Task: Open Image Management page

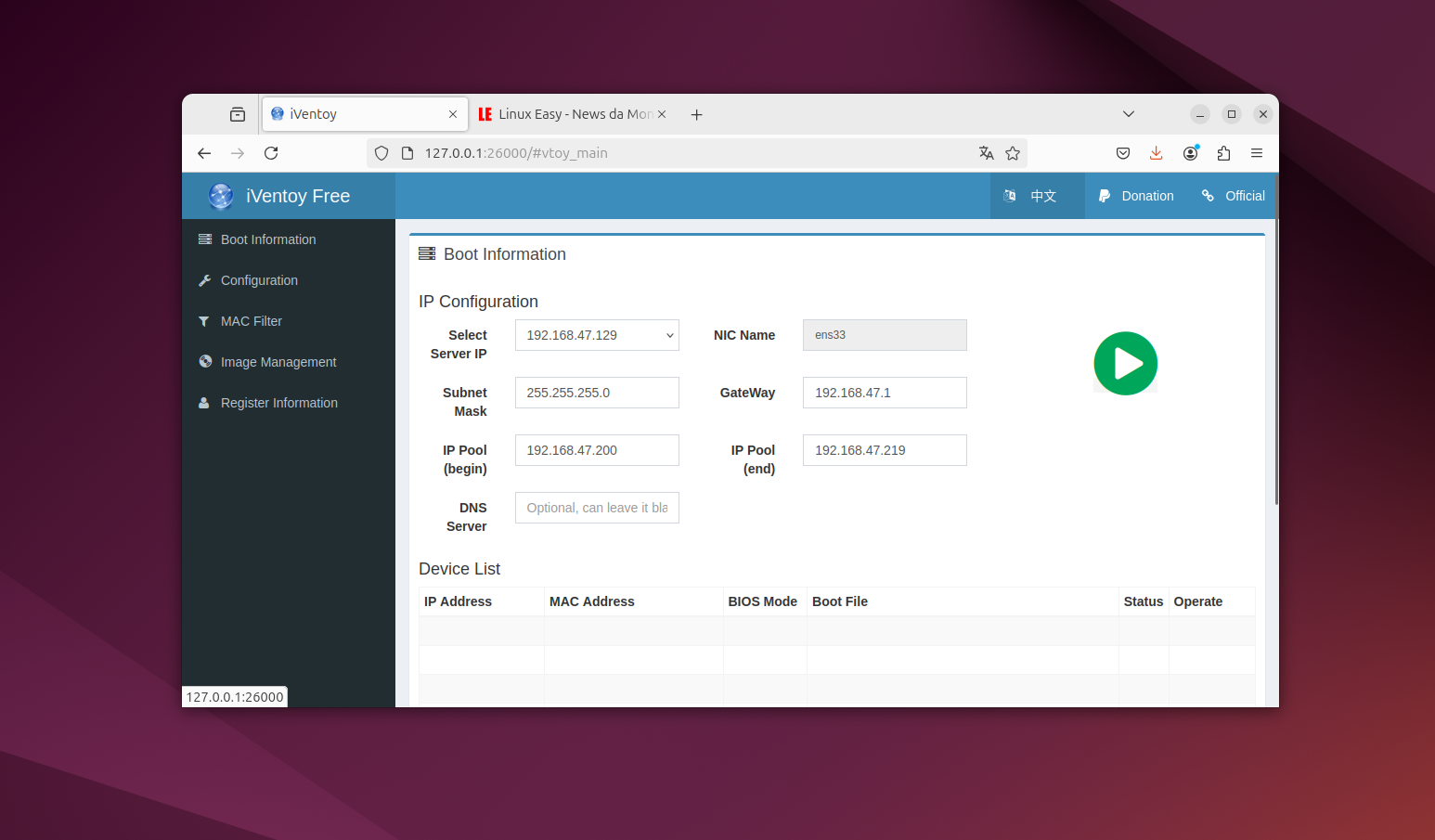Action: pos(278,362)
